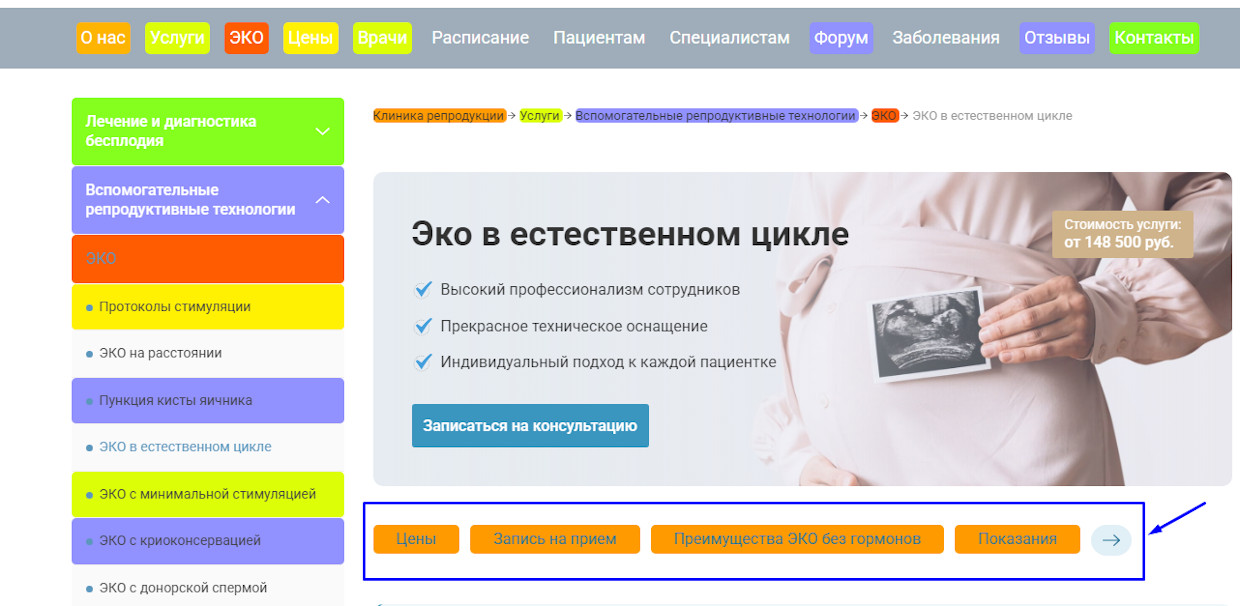The width and height of the screenshot is (1240, 606).
Task: Click the right arrow scroll button
Action: pos(1111,540)
